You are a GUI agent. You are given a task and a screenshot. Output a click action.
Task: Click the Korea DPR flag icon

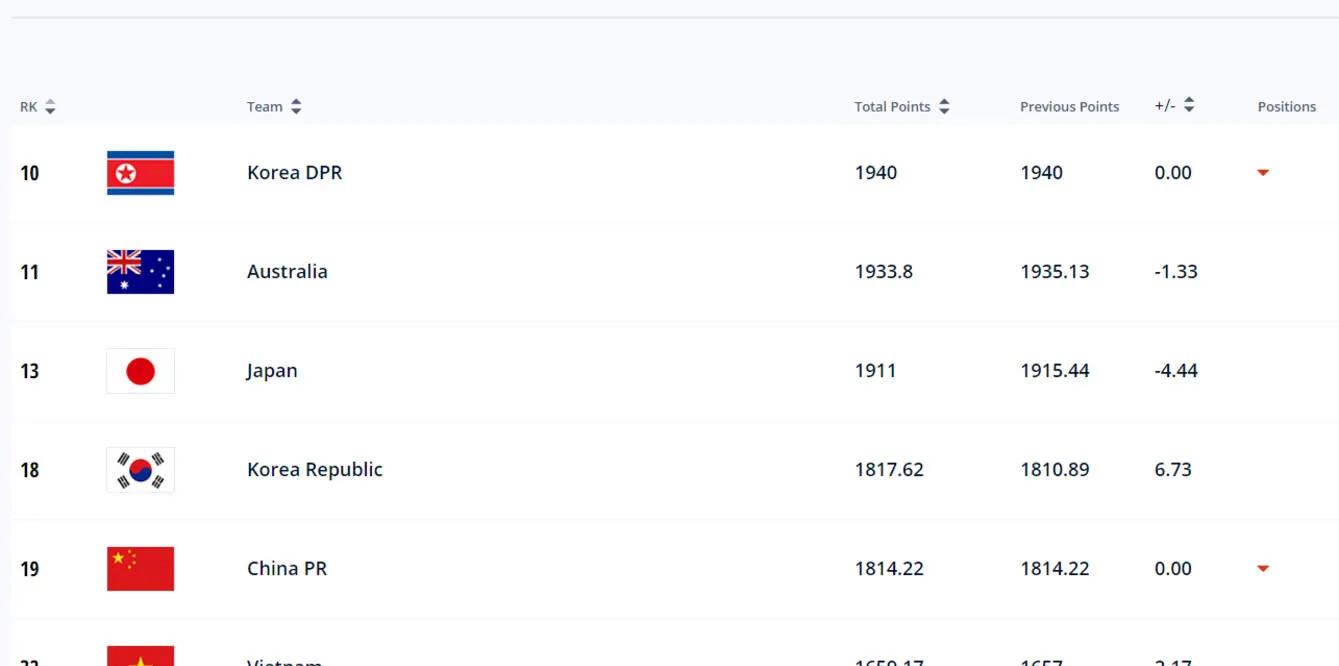click(140, 173)
